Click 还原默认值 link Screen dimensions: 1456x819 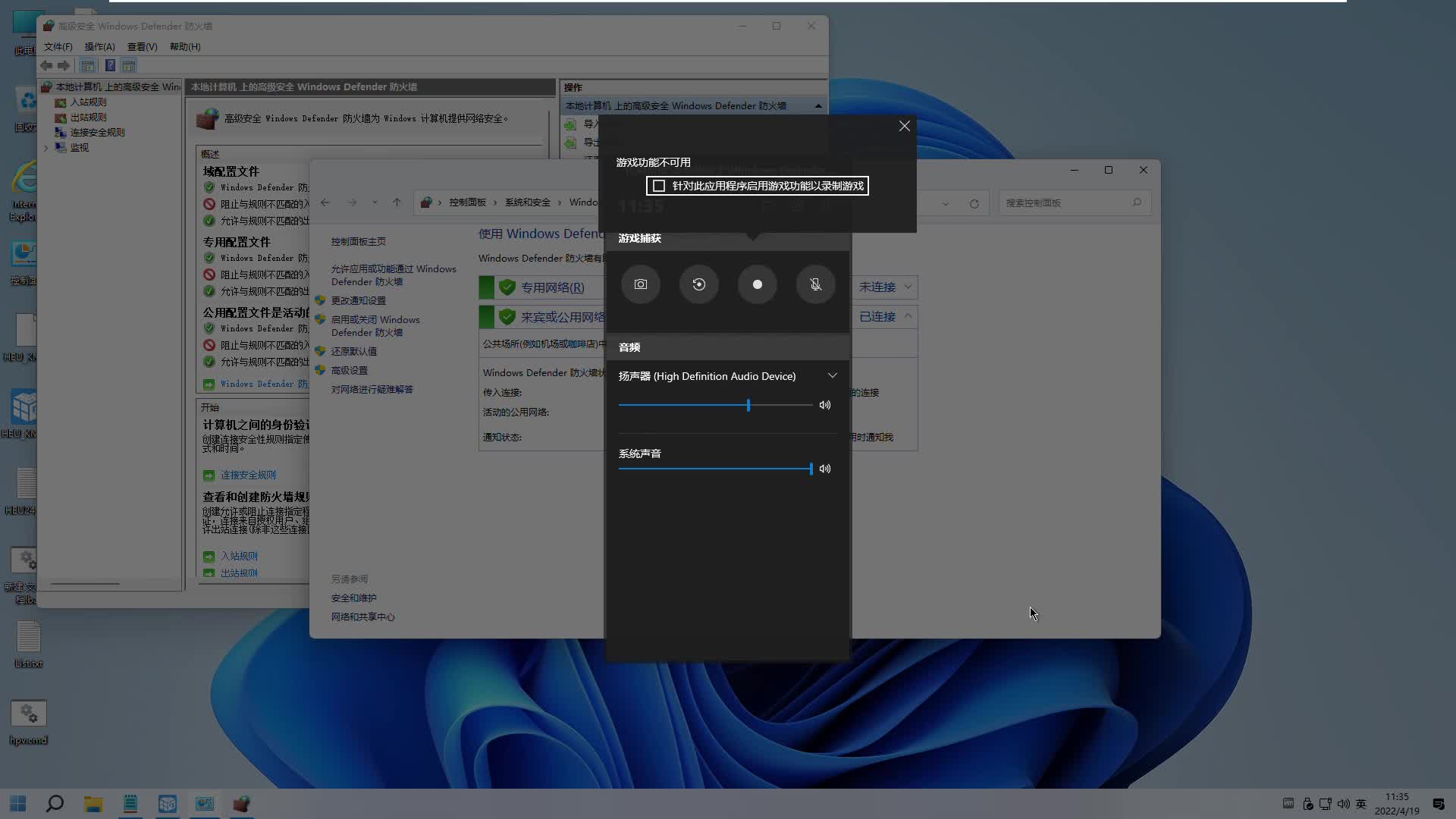tap(353, 352)
